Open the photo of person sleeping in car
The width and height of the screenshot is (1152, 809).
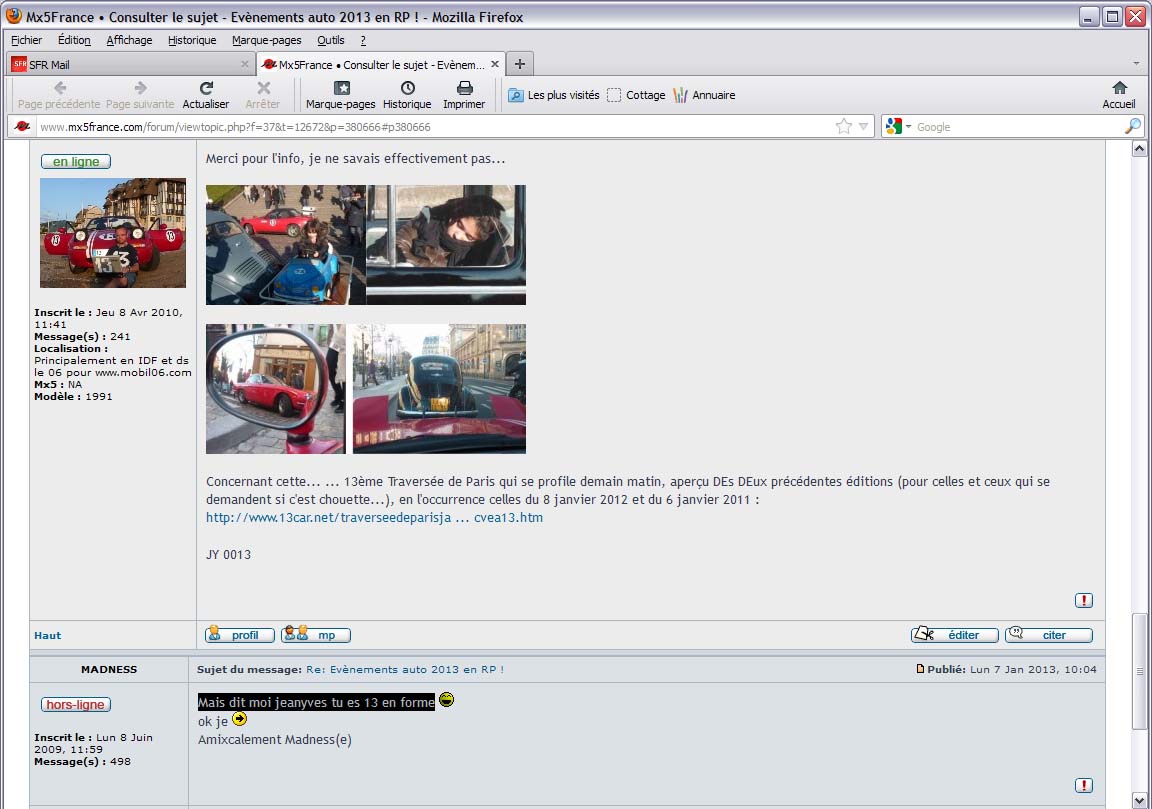click(x=446, y=245)
